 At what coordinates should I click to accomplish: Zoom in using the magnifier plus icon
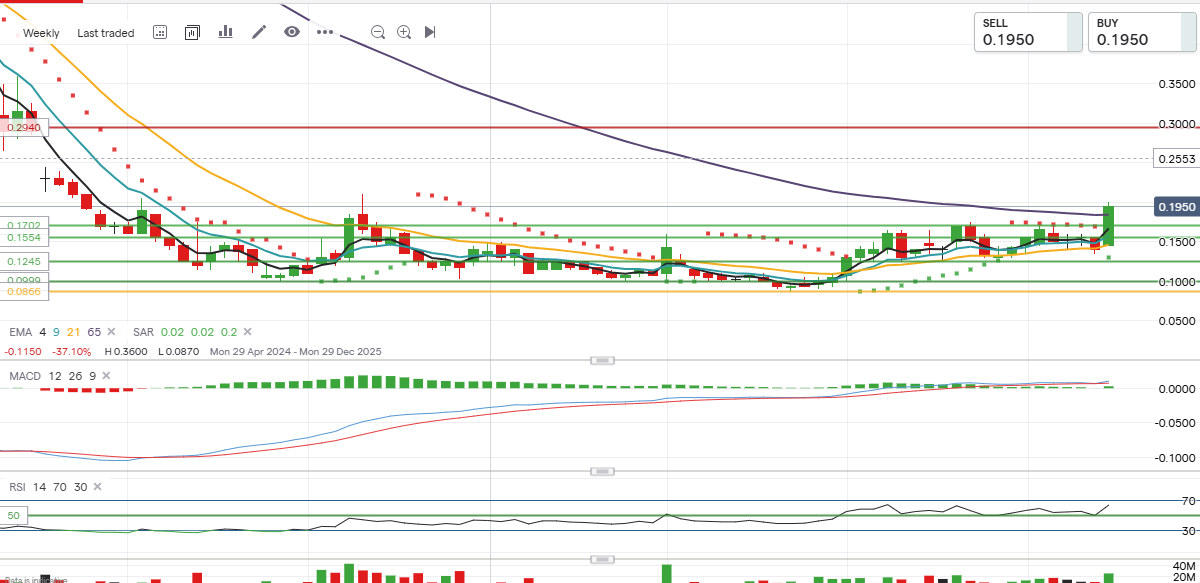click(x=404, y=32)
